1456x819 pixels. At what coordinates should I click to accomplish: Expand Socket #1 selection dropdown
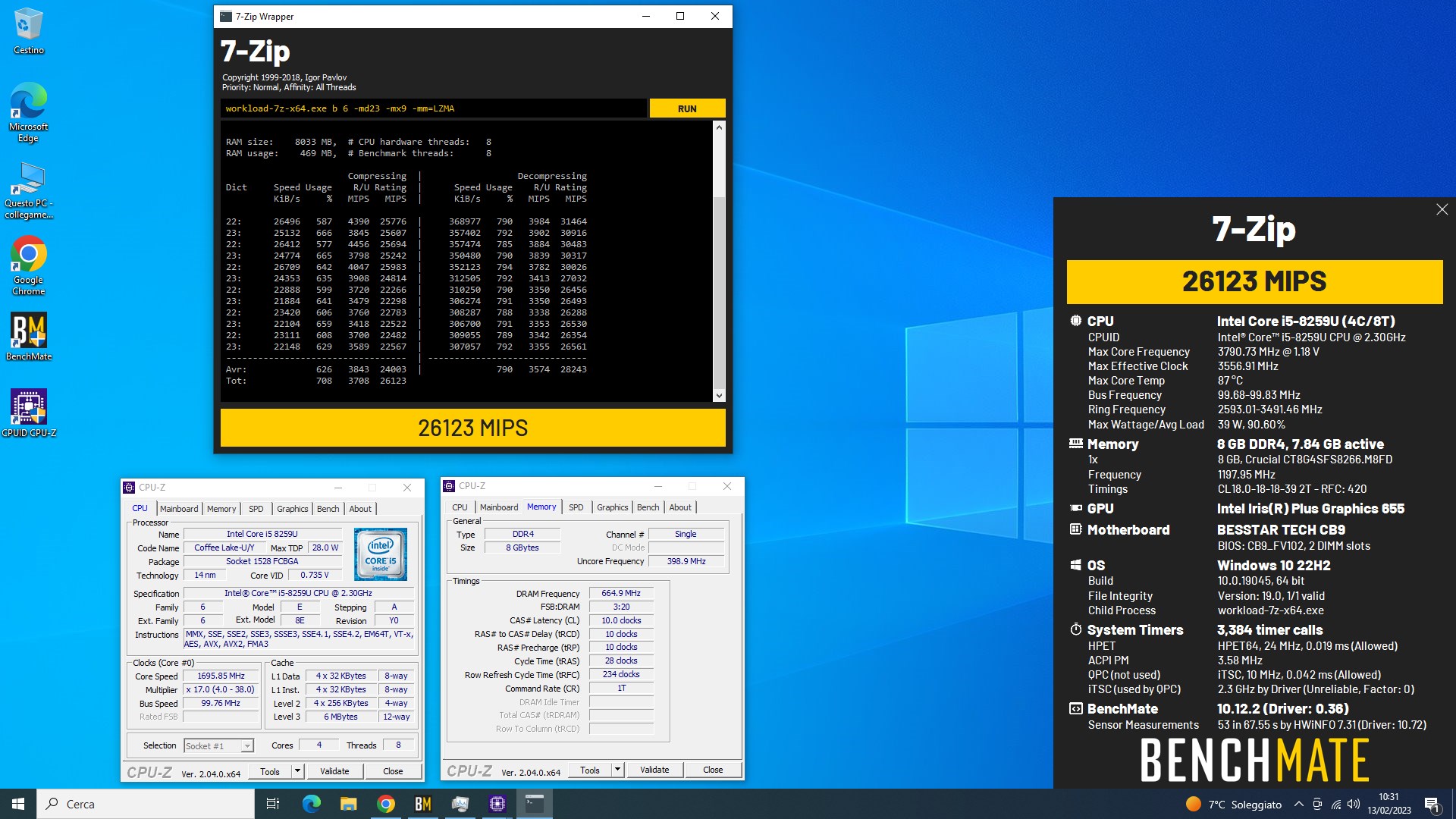pyautogui.click(x=246, y=746)
